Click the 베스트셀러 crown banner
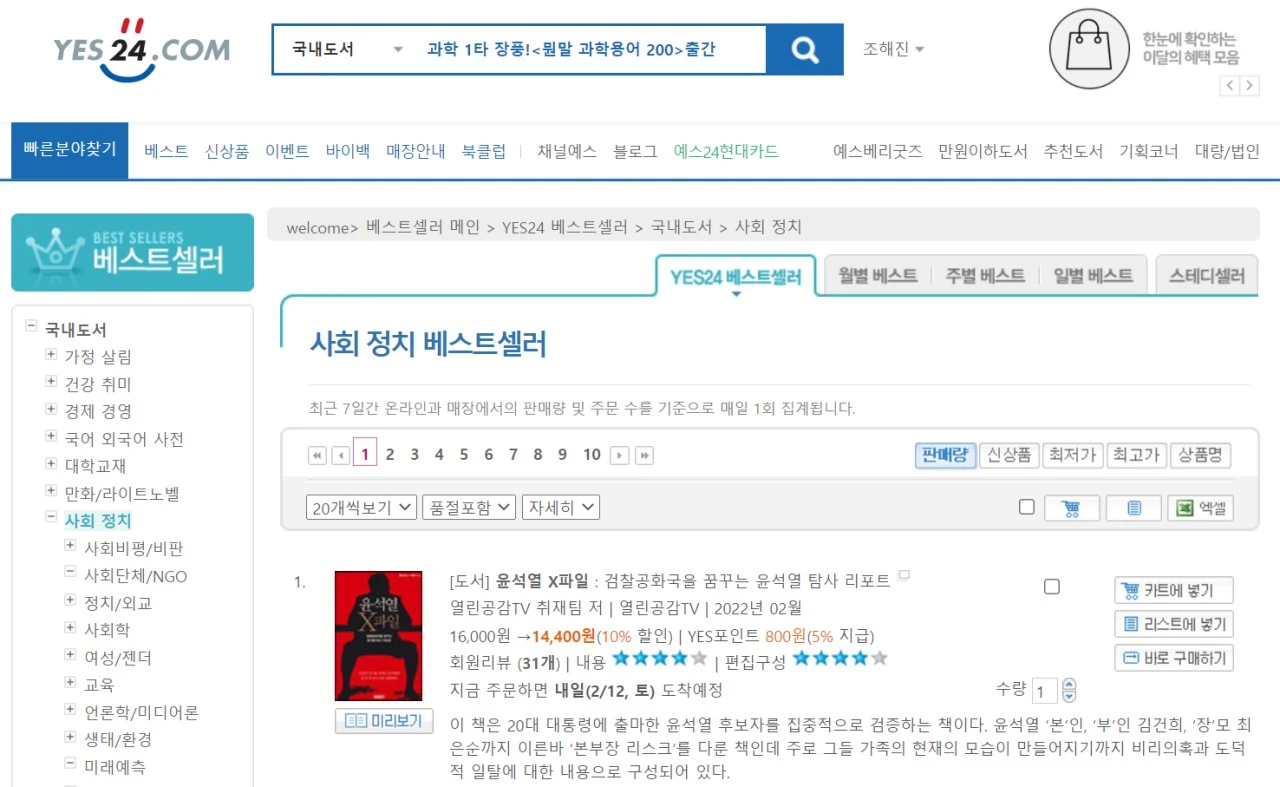This screenshot has width=1280, height=787. click(x=132, y=252)
